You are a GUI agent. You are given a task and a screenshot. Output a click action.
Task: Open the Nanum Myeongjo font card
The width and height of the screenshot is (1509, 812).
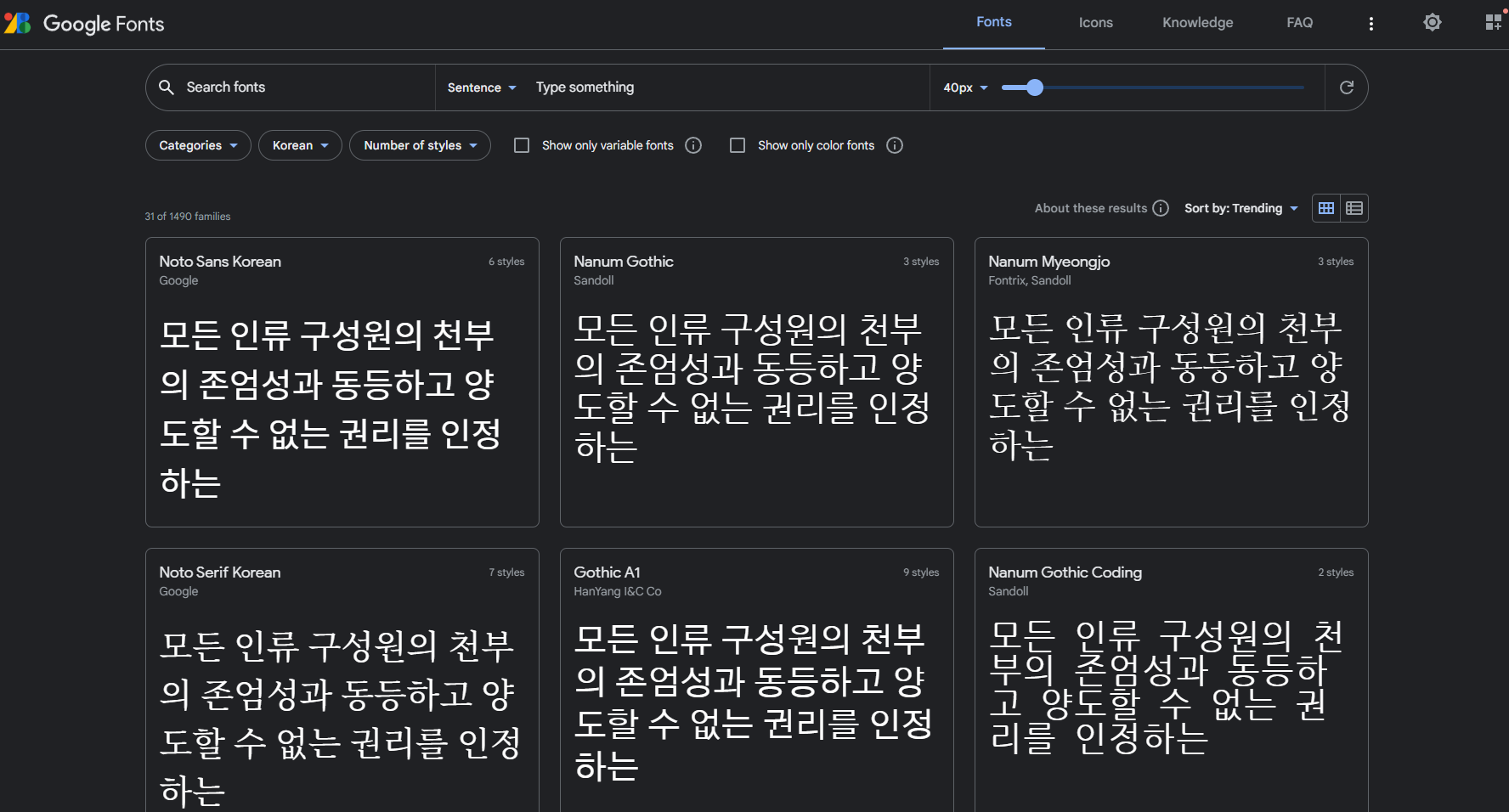(1172, 382)
